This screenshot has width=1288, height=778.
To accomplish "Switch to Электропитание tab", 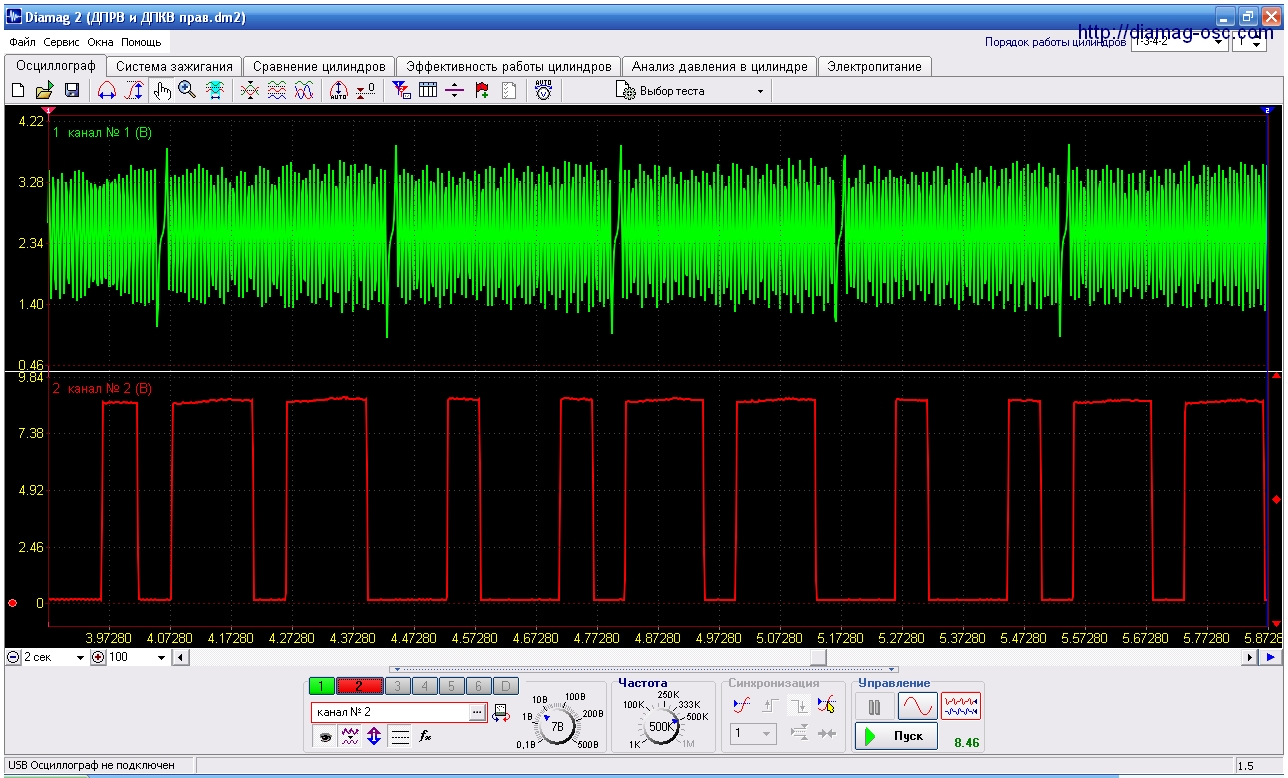I will tap(875, 66).
